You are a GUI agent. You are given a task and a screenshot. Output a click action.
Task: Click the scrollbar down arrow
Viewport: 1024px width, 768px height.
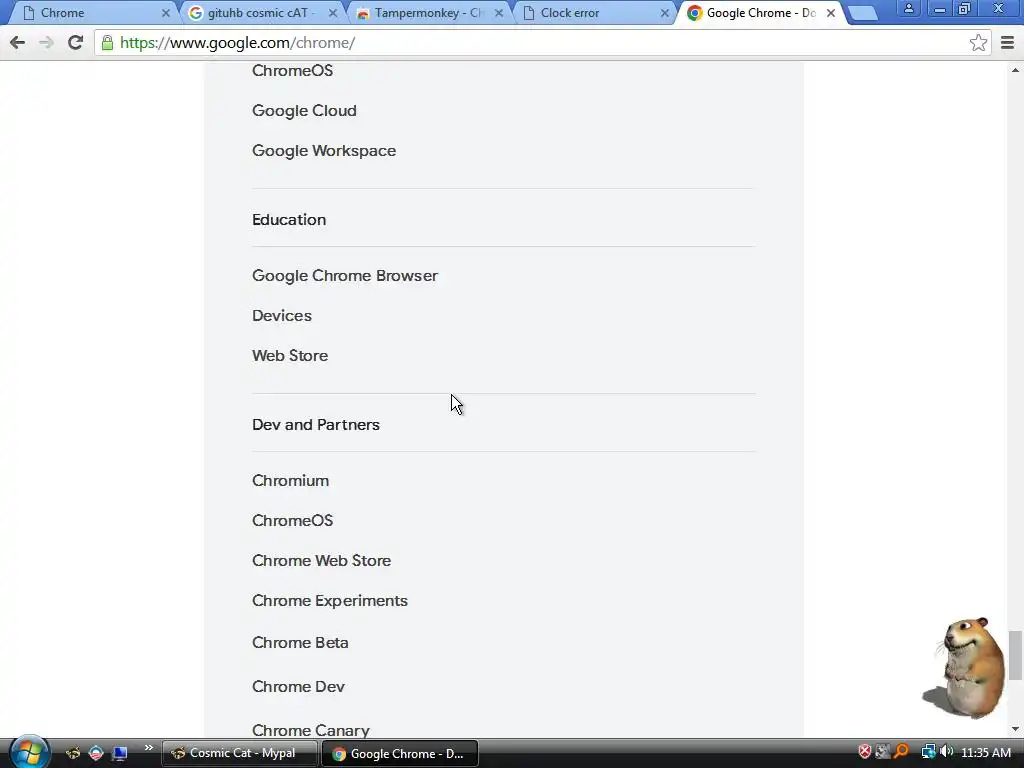(x=1015, y=729)
